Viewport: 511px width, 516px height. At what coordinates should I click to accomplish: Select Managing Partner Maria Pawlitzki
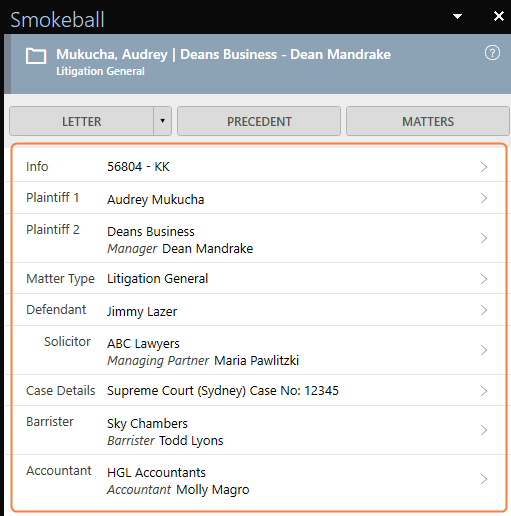tap(203, 361)
